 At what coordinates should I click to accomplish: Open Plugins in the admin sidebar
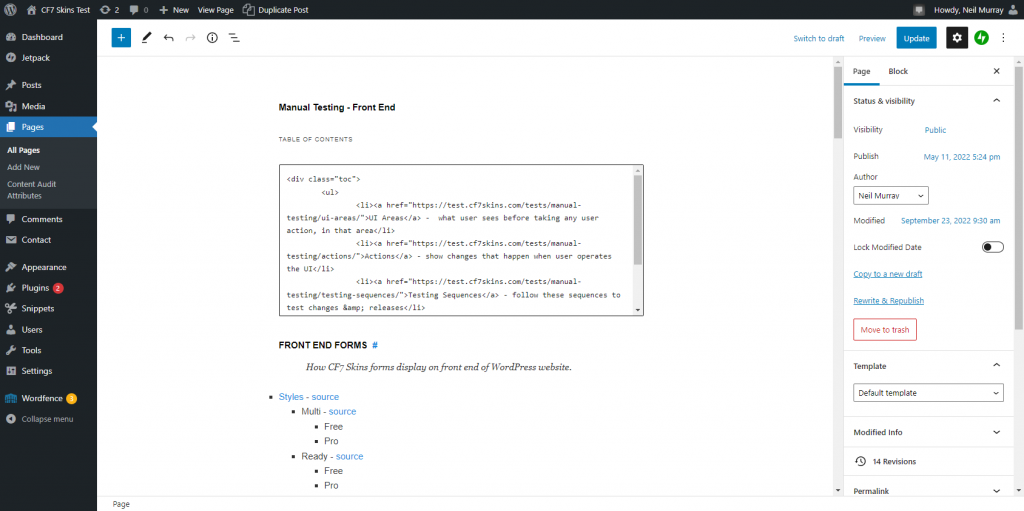pos(36,288)
